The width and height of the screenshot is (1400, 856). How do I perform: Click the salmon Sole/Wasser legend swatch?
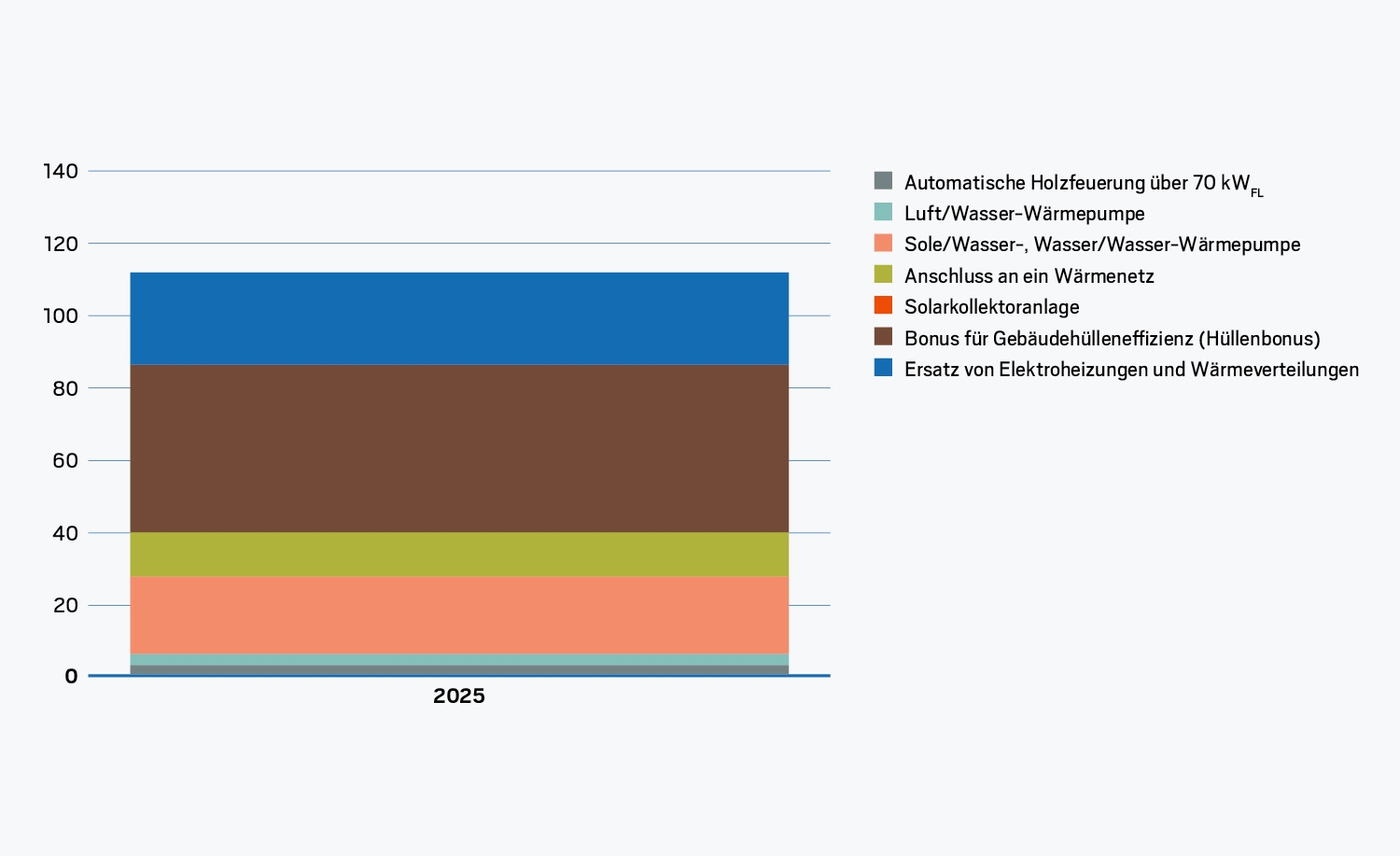(x=883, y=243)
